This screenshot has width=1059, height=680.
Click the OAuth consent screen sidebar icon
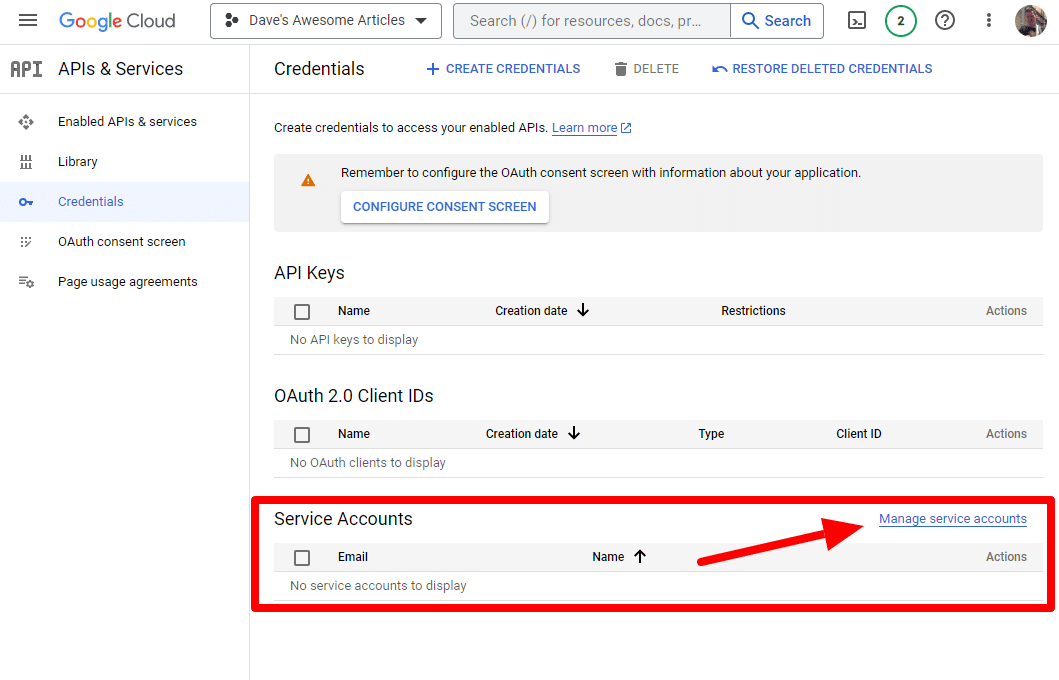pos(26,241)
